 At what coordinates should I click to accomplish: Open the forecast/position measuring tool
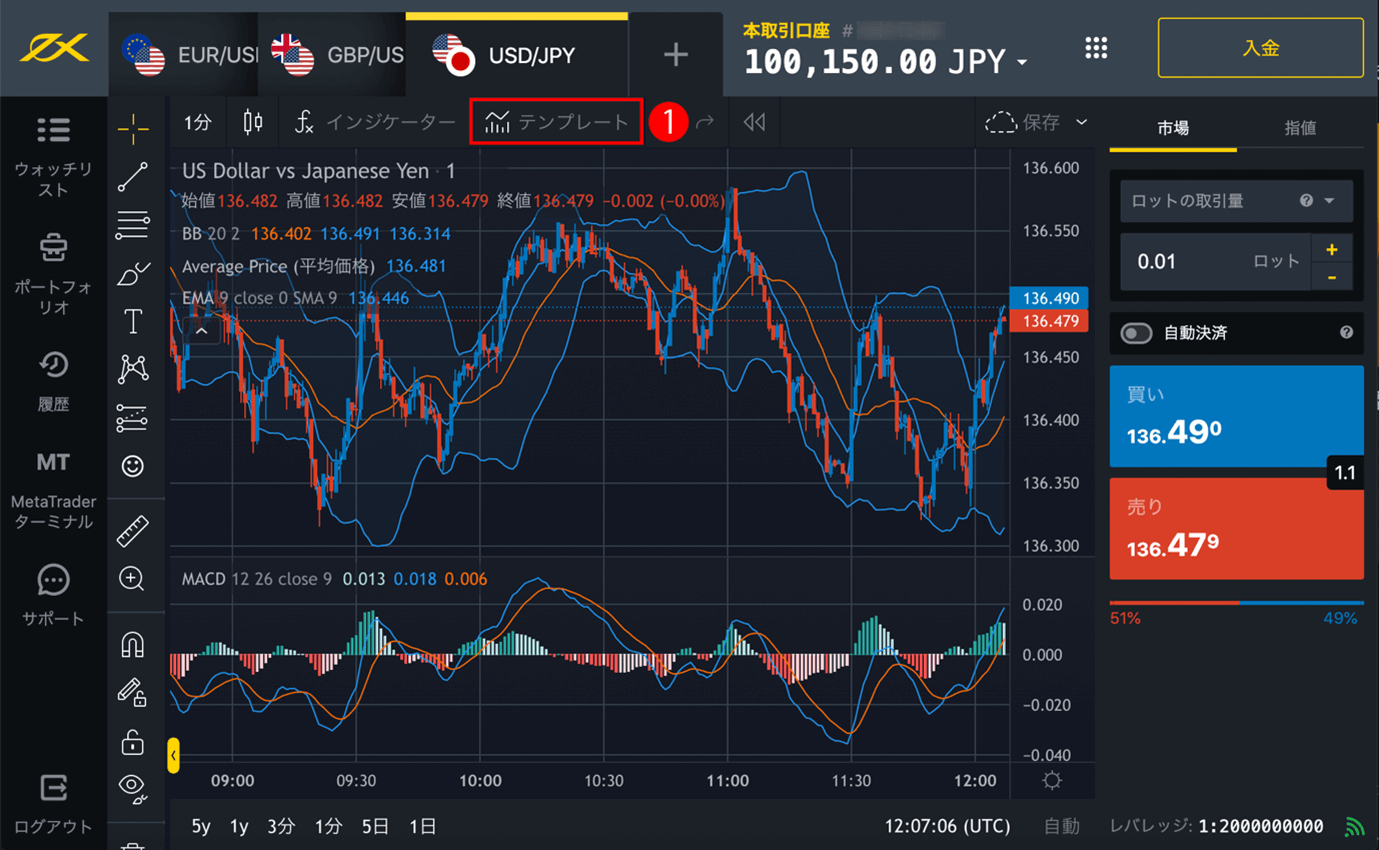click(132, 418)
